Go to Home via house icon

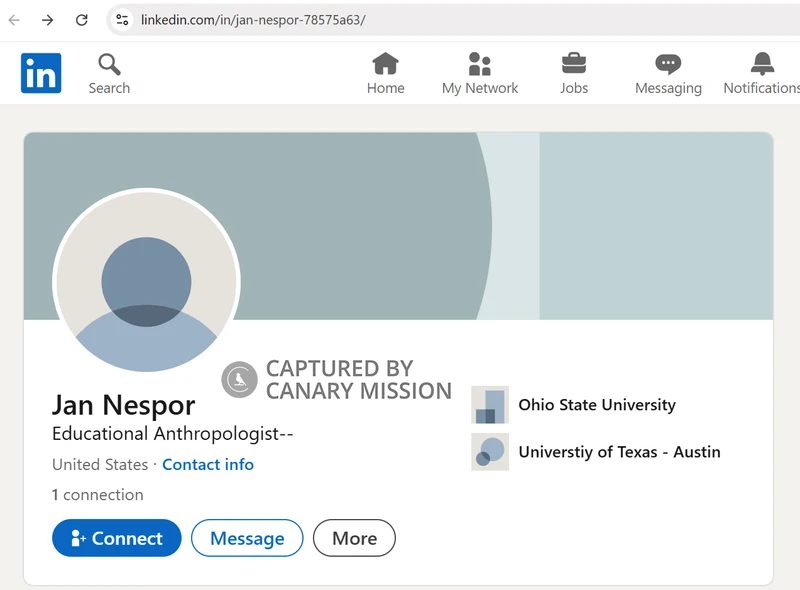tap(385, 64)
